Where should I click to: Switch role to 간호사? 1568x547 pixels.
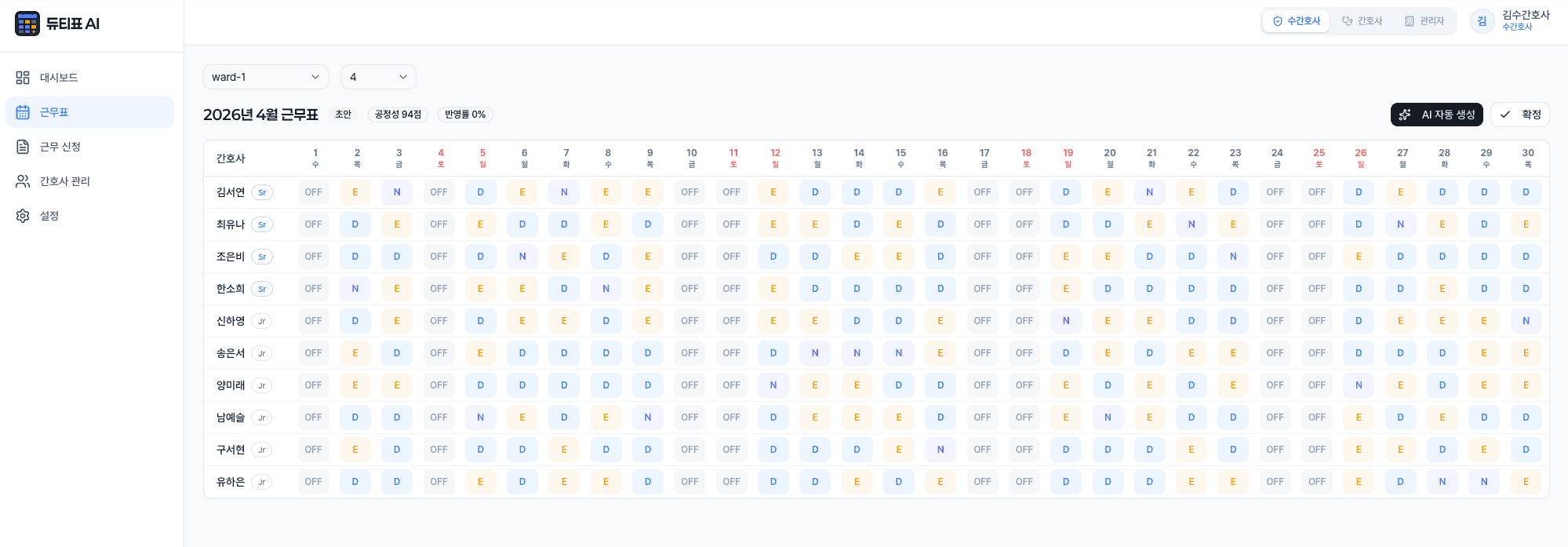click(1362, 21)
